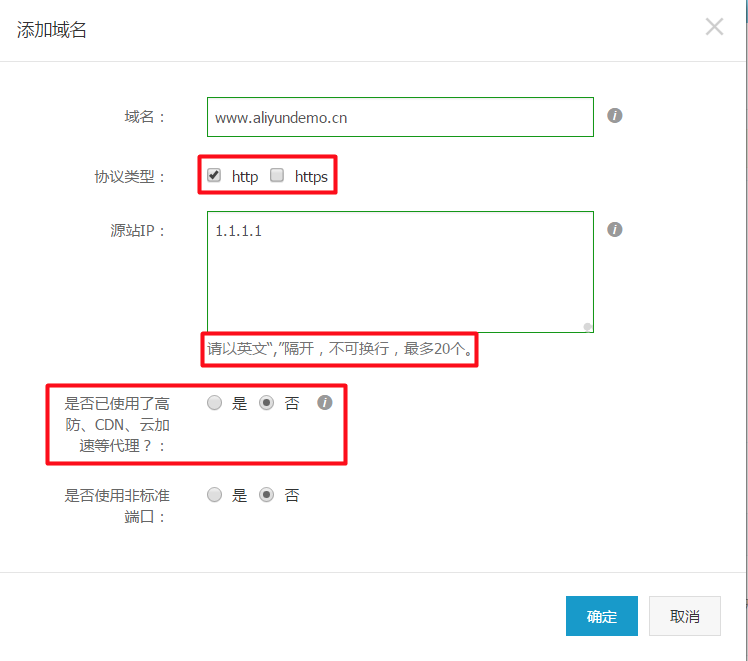Select 否 for already using 高防/CDN proxy
Image resolution: width=748 pixels, height=661 pixels.
266,403
